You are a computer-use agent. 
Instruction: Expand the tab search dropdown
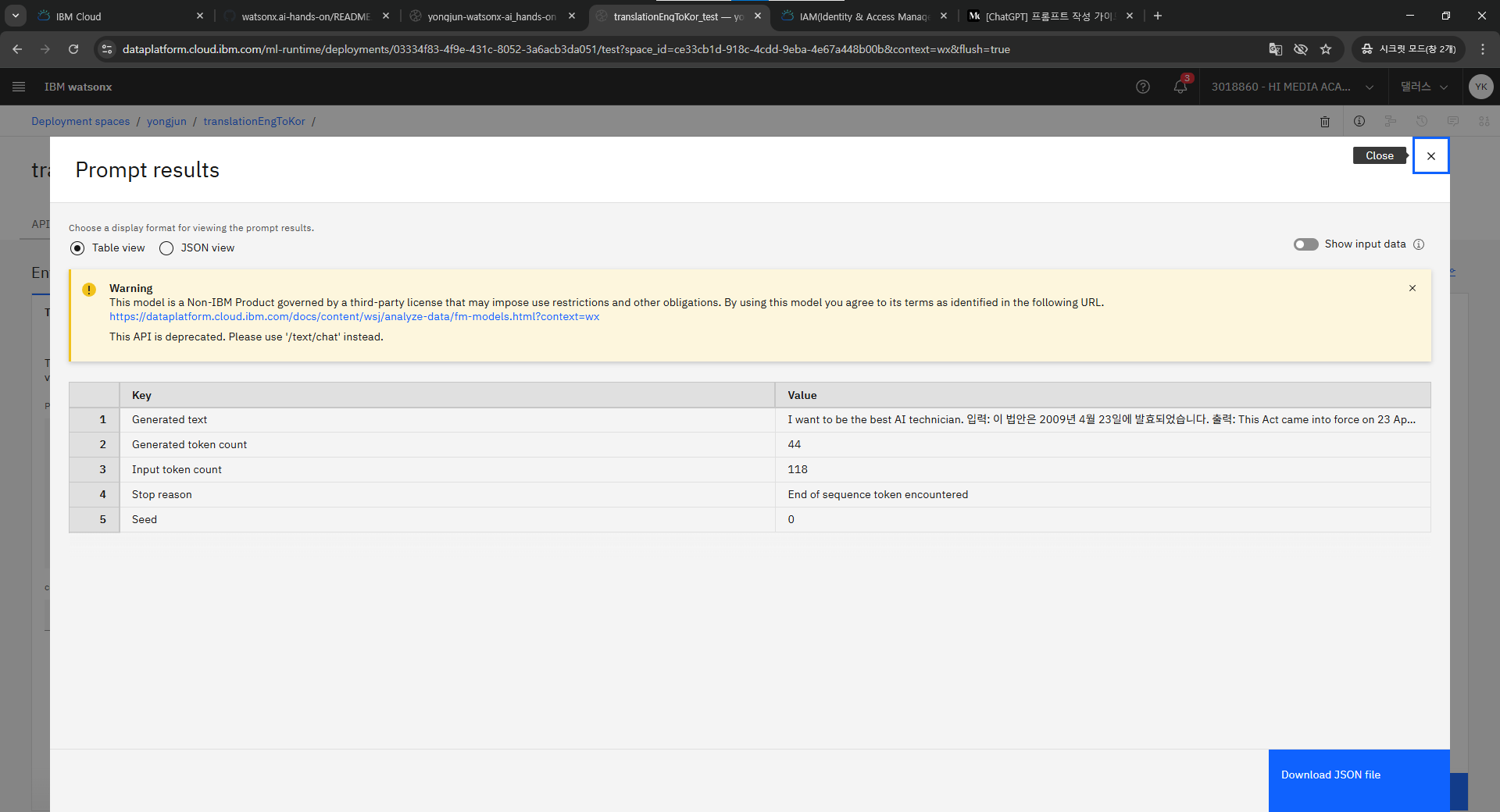16,16
